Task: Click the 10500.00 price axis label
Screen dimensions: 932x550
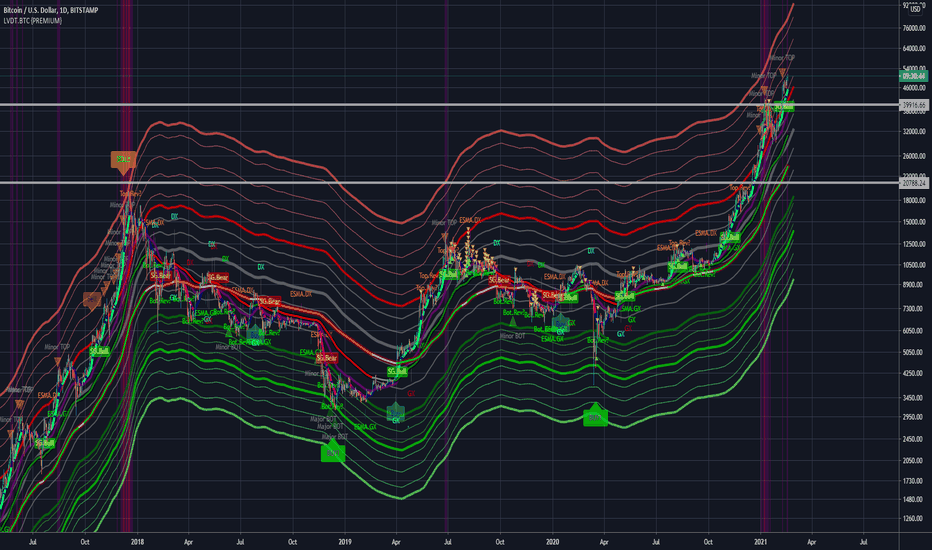Action: (x=914, y=265)
